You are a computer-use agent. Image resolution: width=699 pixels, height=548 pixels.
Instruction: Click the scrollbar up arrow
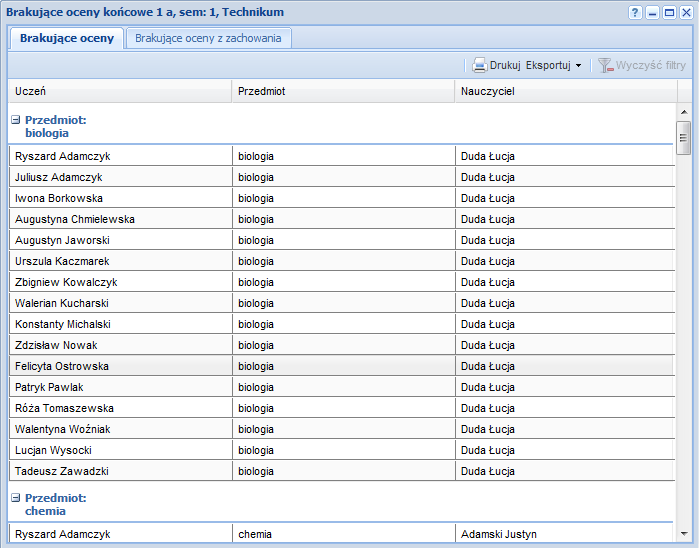(684, 112)
